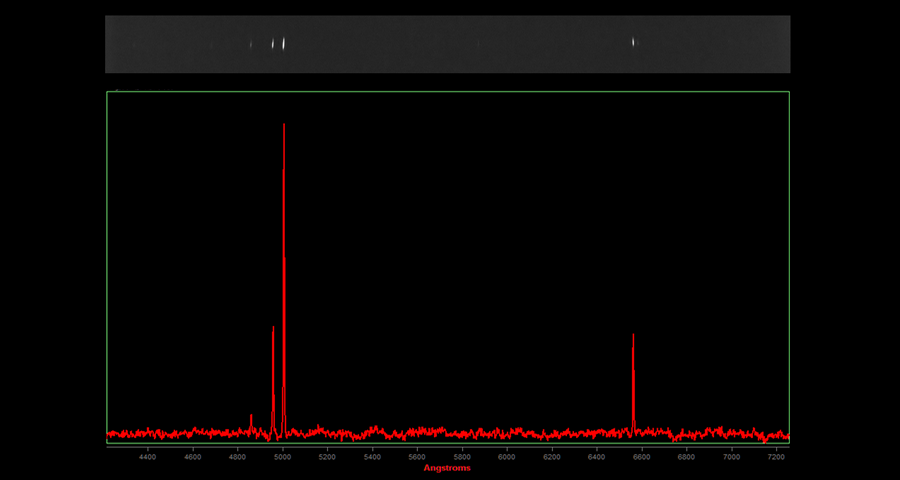Click the red Angstroms axis label
Screen dimensions: 900x480
446,468
